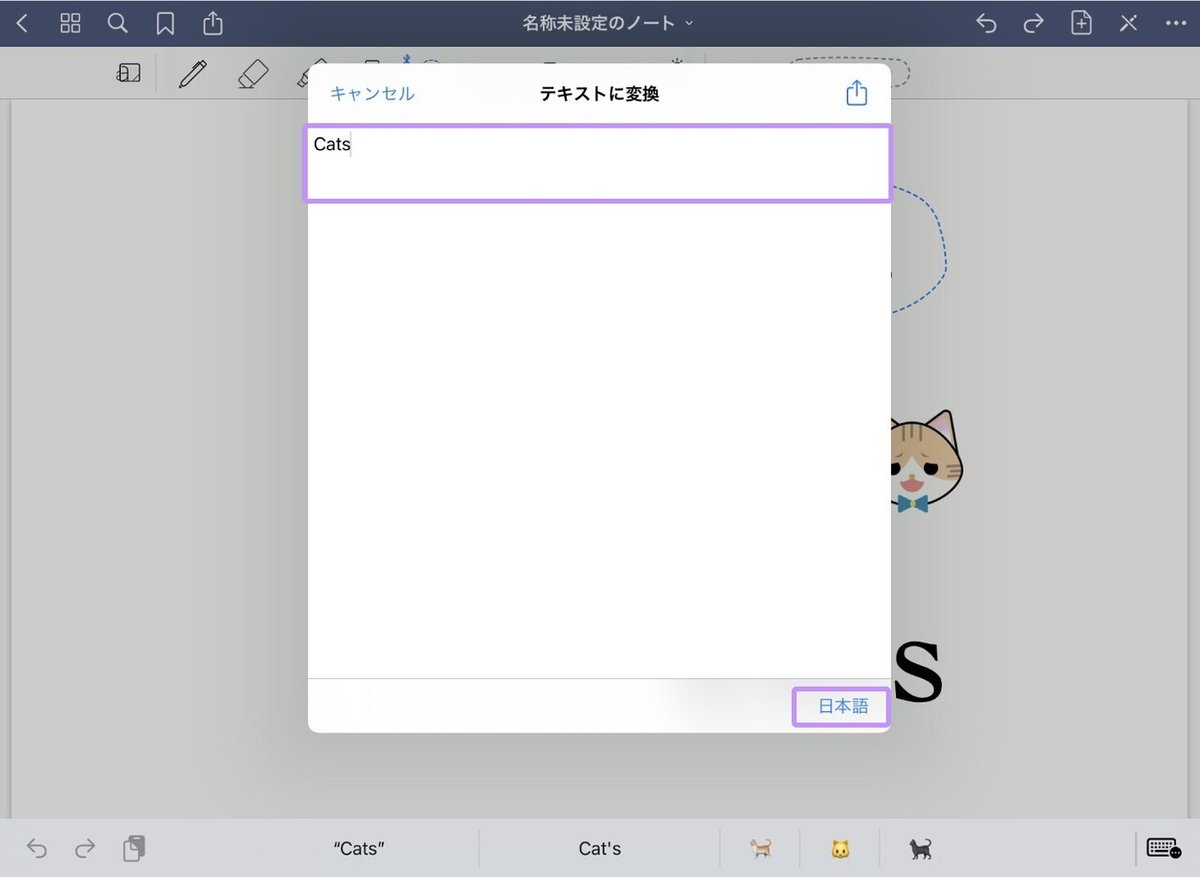Place cursor in the Cats text field

pos(597,163)
